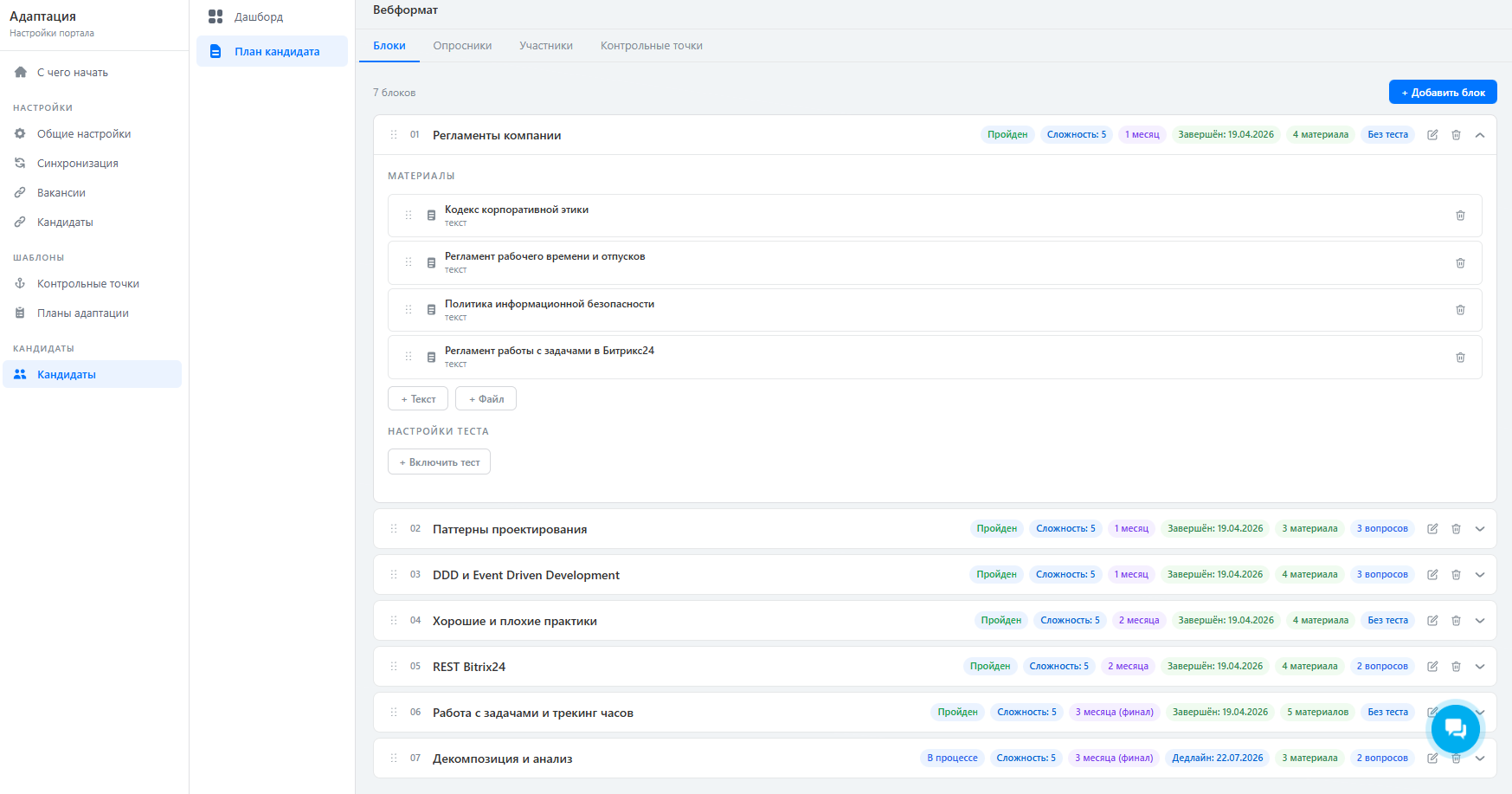Expand the Хорошие и плохие практики block
The height and width of the screenshot is (794, 1512).
[x=1480, y=621]
